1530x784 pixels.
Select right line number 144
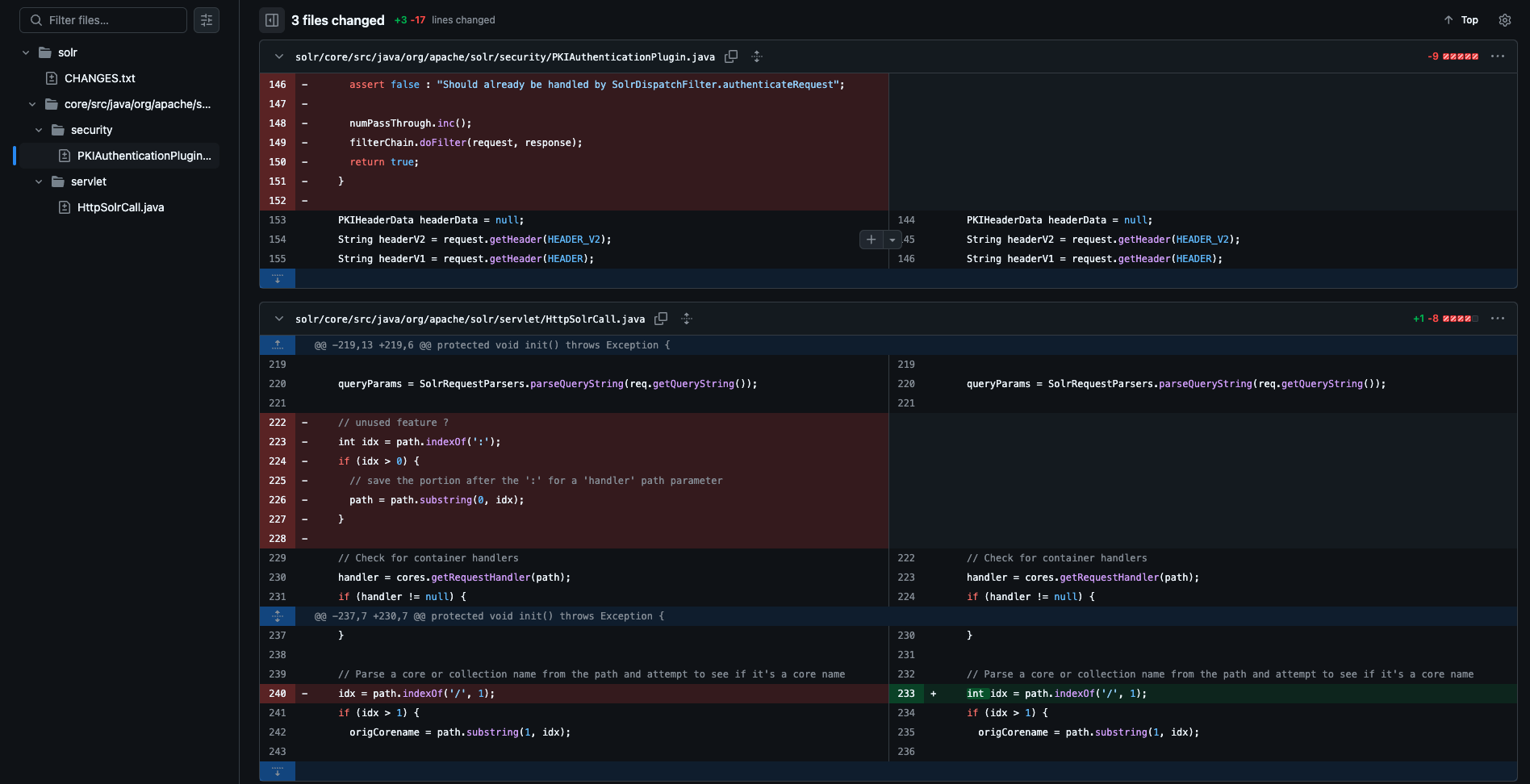[906, 220]
